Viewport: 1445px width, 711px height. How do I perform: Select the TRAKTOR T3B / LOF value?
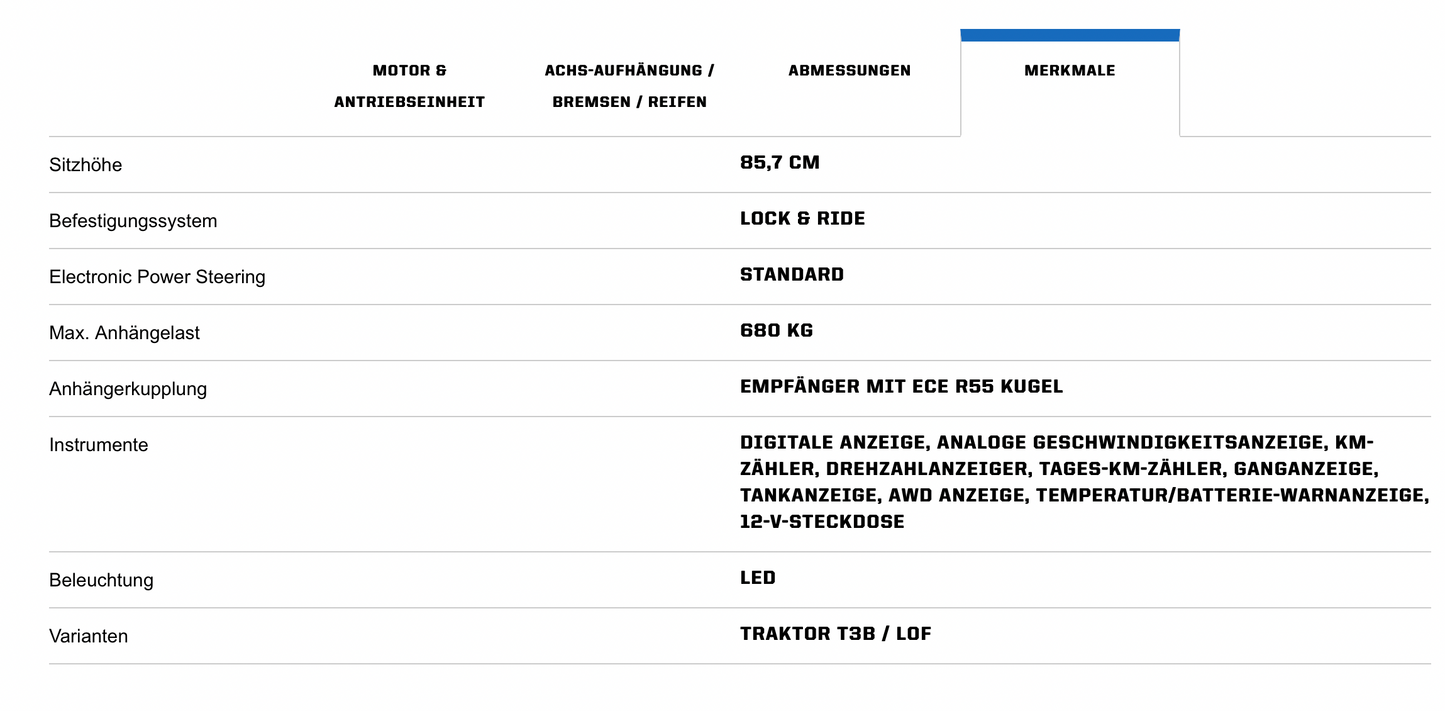[836, 633]
